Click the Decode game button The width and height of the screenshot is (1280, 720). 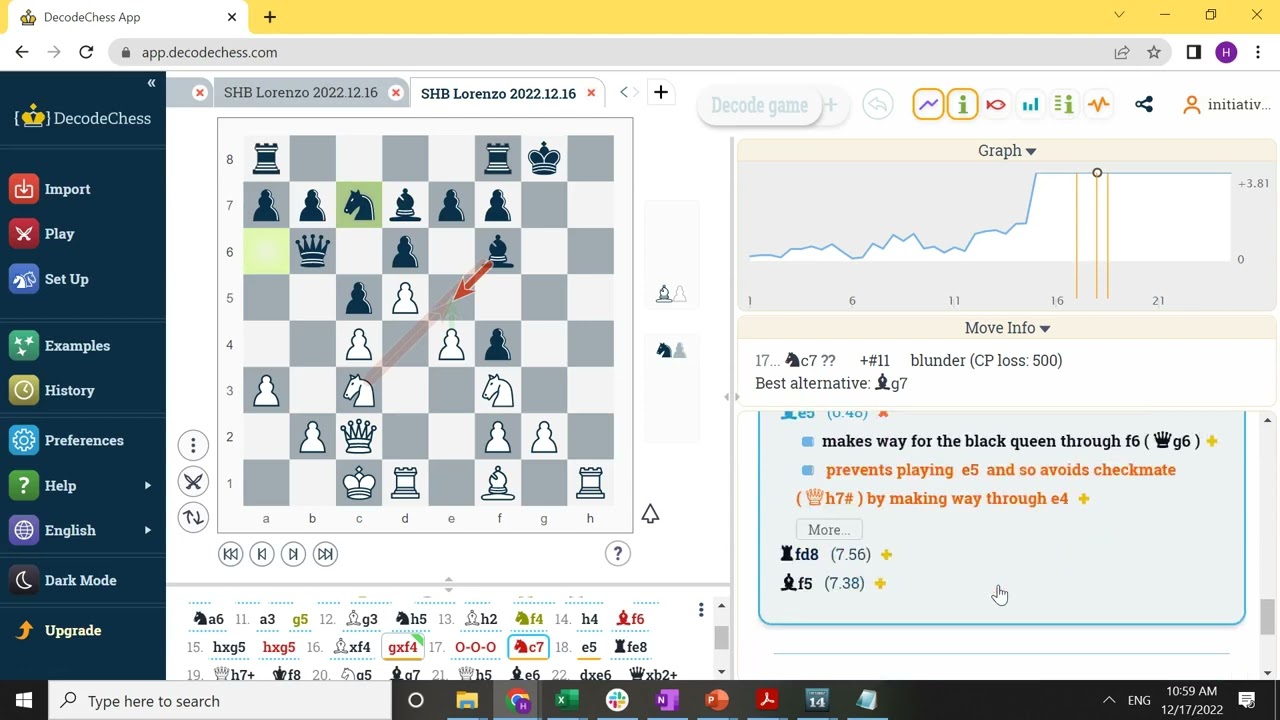[x=759, y=105]
